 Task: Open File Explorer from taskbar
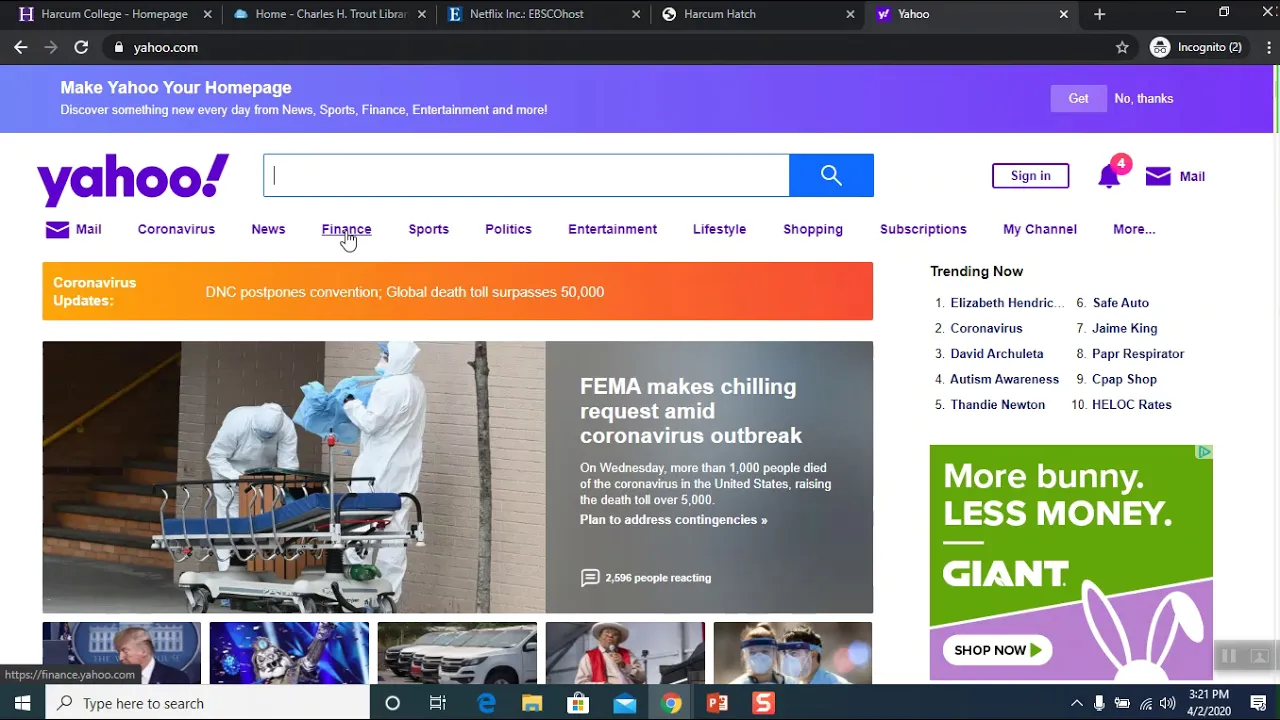tap(532, 703)
